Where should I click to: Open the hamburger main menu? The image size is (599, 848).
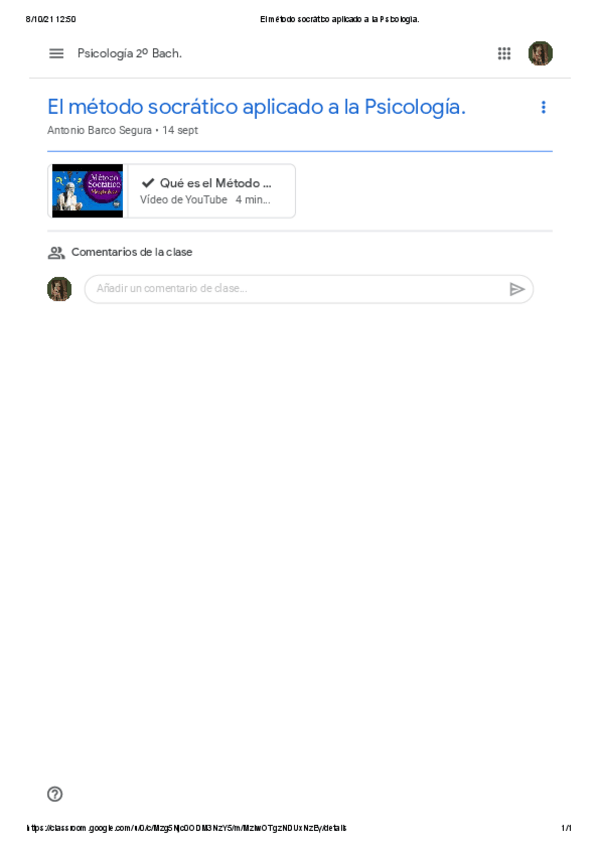[x=56, y=54]
